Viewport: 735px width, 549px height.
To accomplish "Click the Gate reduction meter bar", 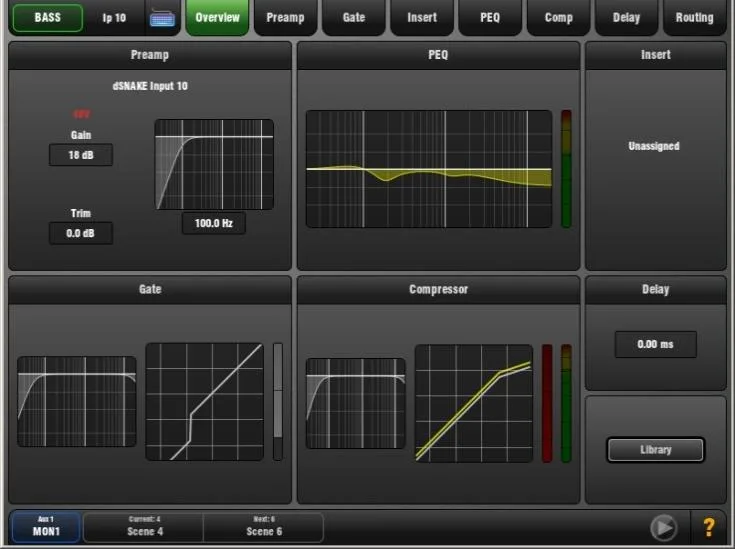I will click(x=278, y=402).
